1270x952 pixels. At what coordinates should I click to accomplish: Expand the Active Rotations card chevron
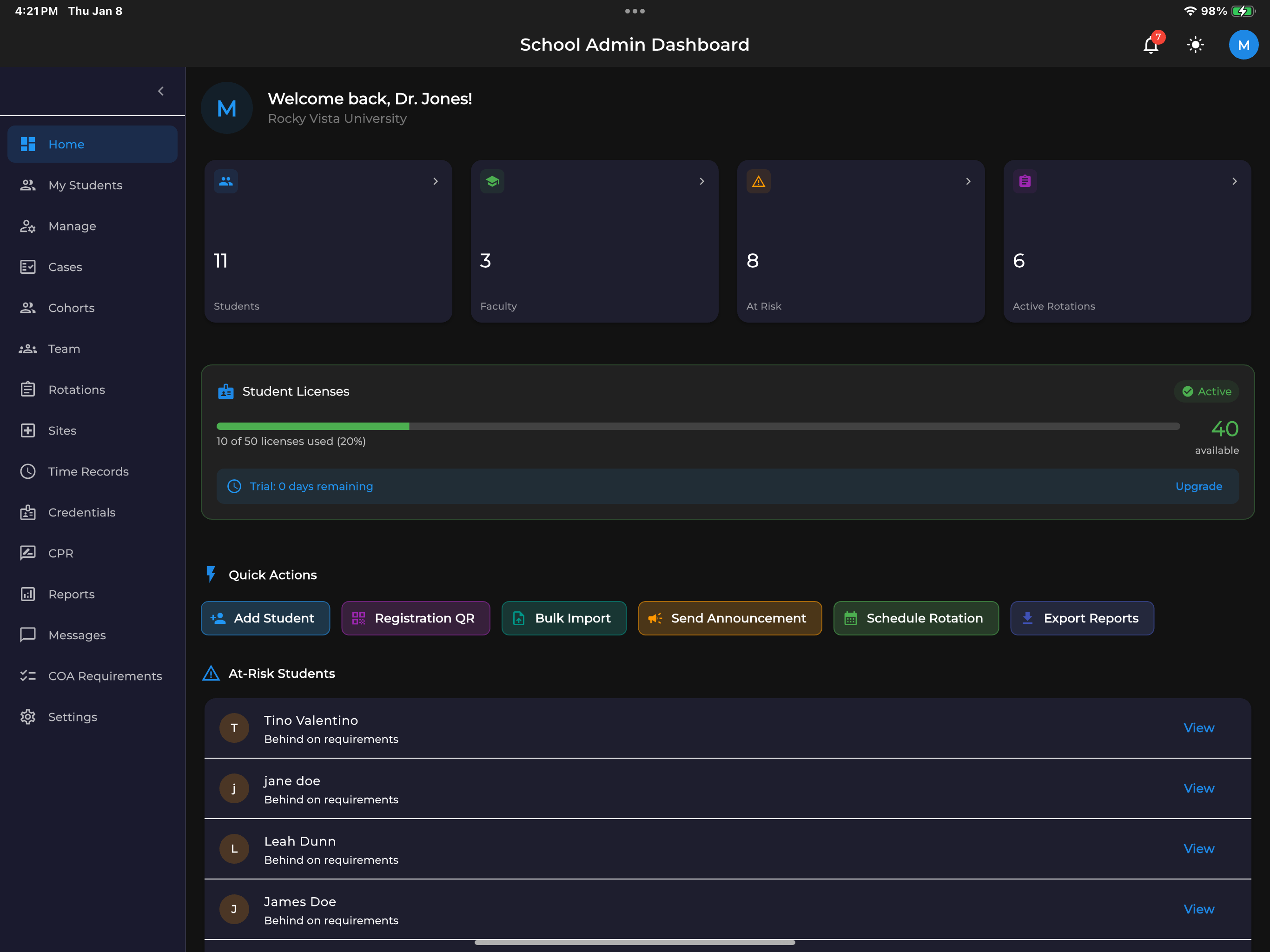tap(1234, 181)
